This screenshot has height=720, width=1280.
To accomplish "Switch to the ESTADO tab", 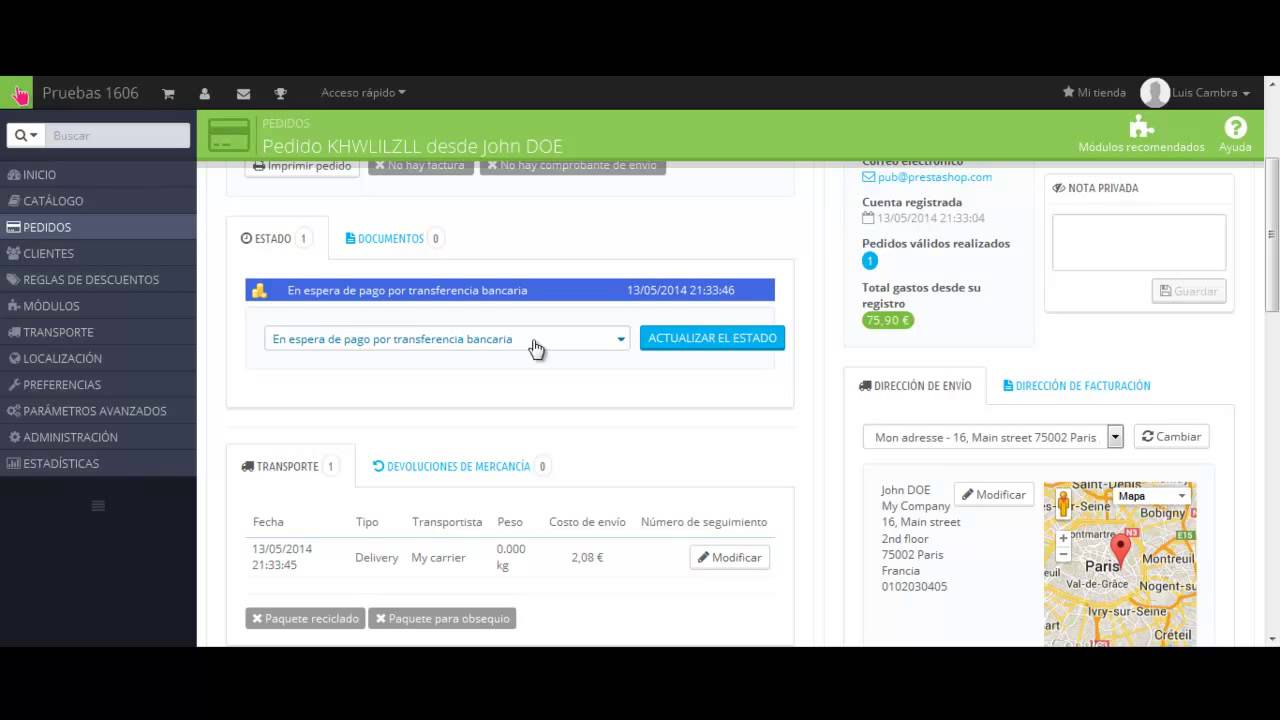I will pyautogui.click(x=277, y=238).
